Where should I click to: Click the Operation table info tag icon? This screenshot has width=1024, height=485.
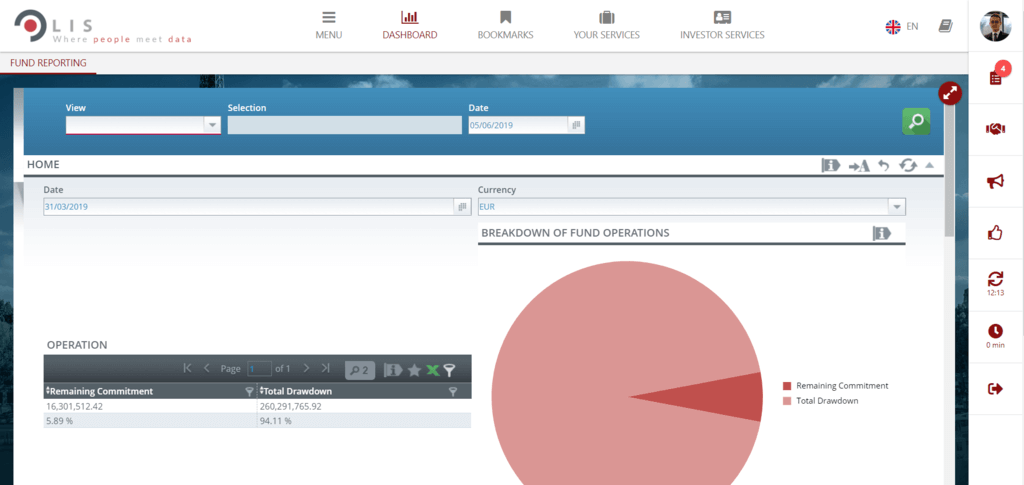point(392,370)
